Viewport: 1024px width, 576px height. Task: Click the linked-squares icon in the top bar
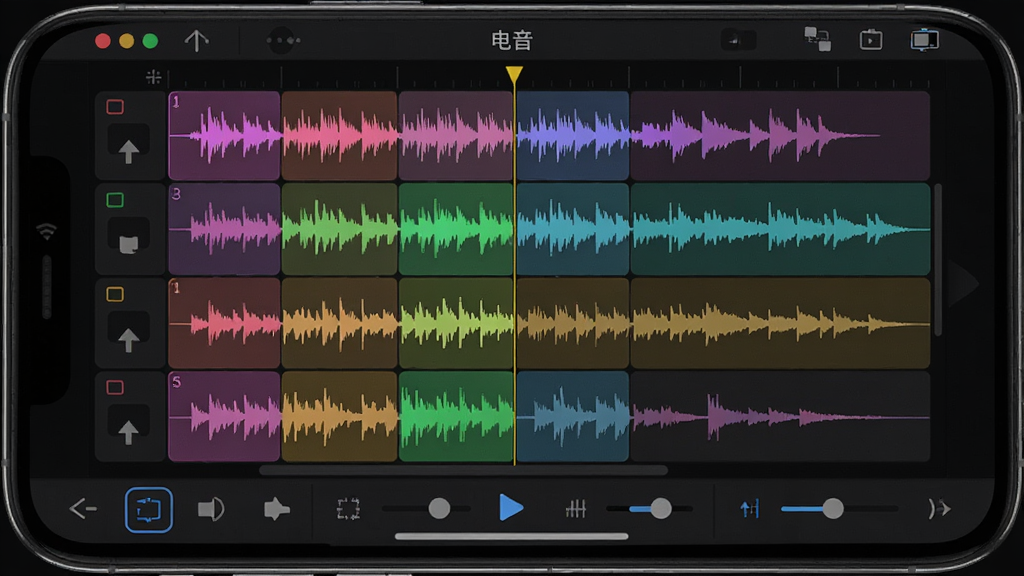point(817,39)
